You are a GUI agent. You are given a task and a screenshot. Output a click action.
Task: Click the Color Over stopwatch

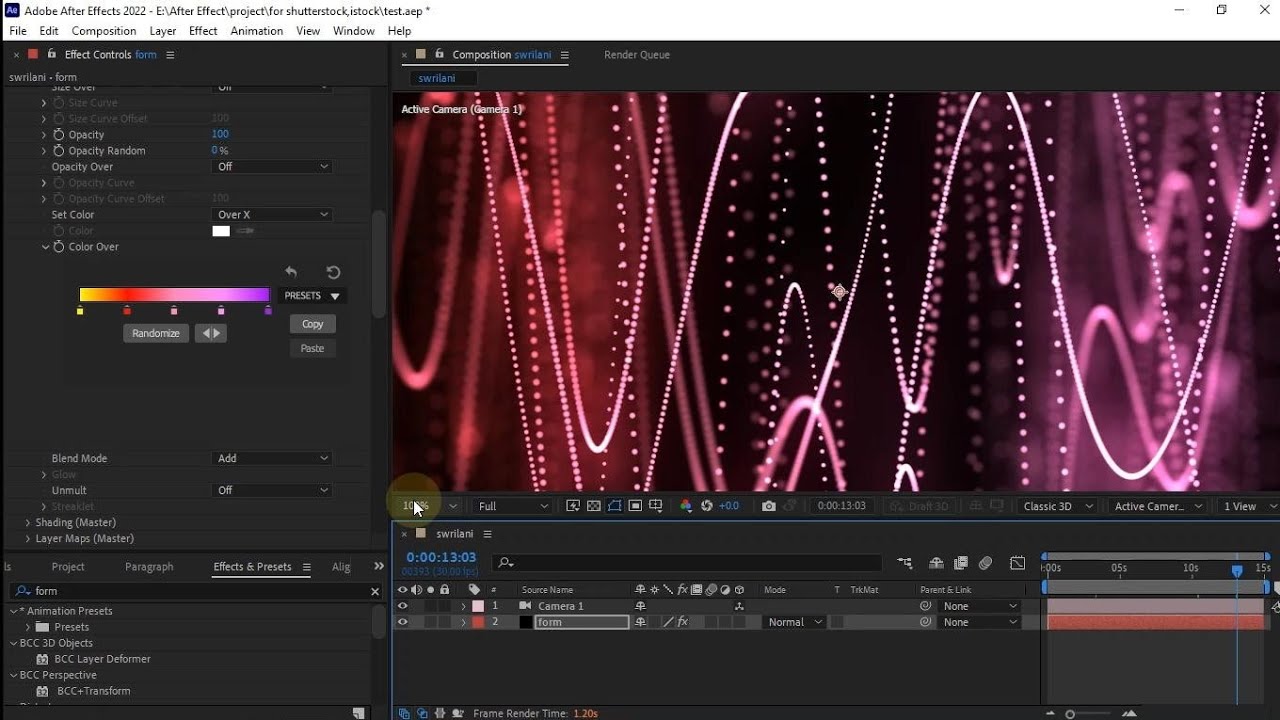pyautogui.click(x=59, y=247)
